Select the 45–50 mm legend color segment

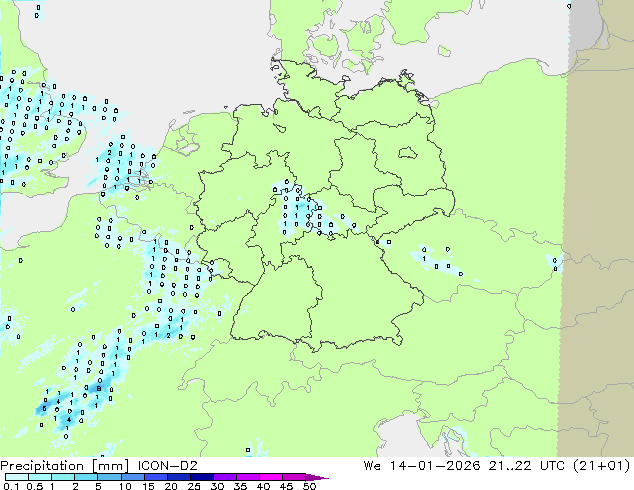click(x=294, y=477)
